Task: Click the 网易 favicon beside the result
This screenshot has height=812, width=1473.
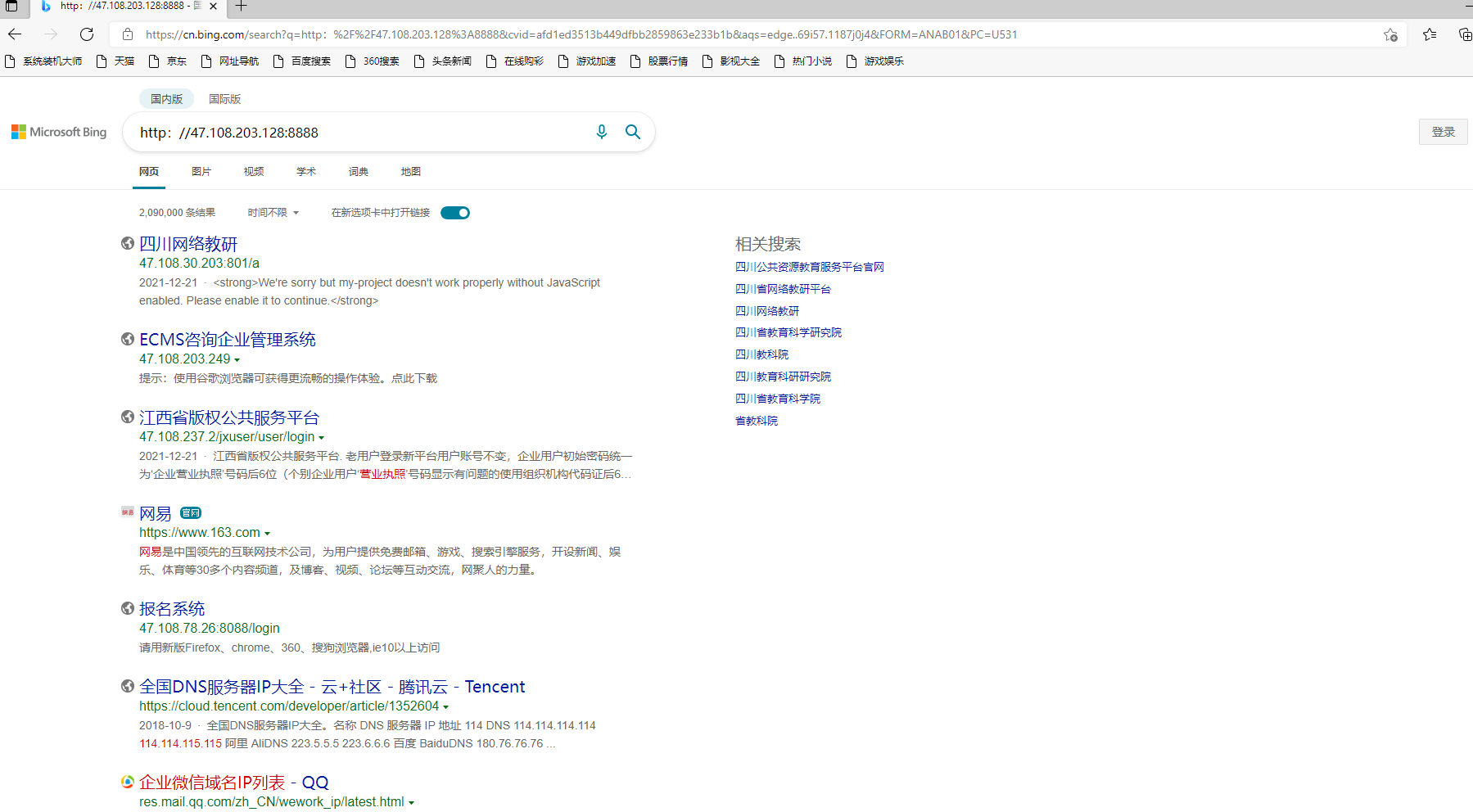Action: click(128, 512)
